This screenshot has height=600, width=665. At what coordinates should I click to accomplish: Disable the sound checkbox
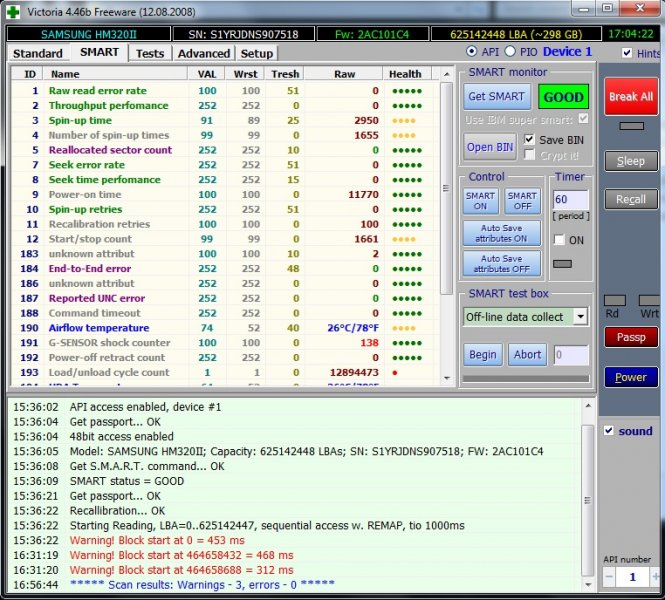(x=609, y=431)
